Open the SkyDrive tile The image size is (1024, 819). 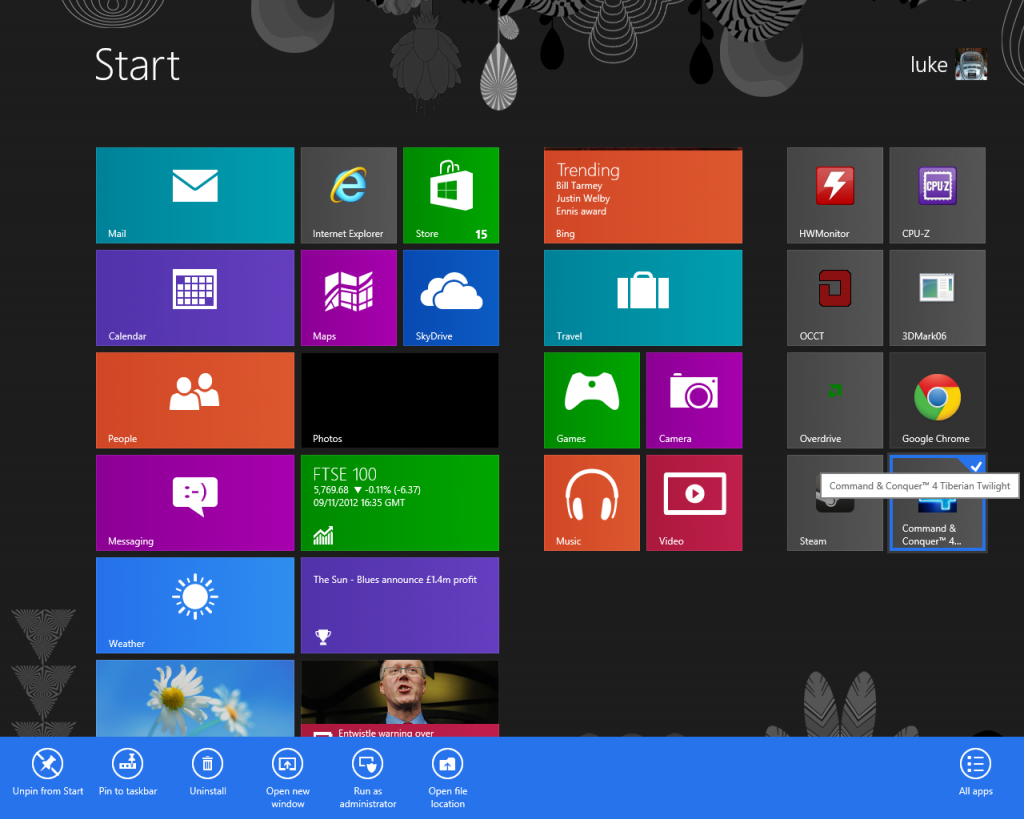(451, 298)
